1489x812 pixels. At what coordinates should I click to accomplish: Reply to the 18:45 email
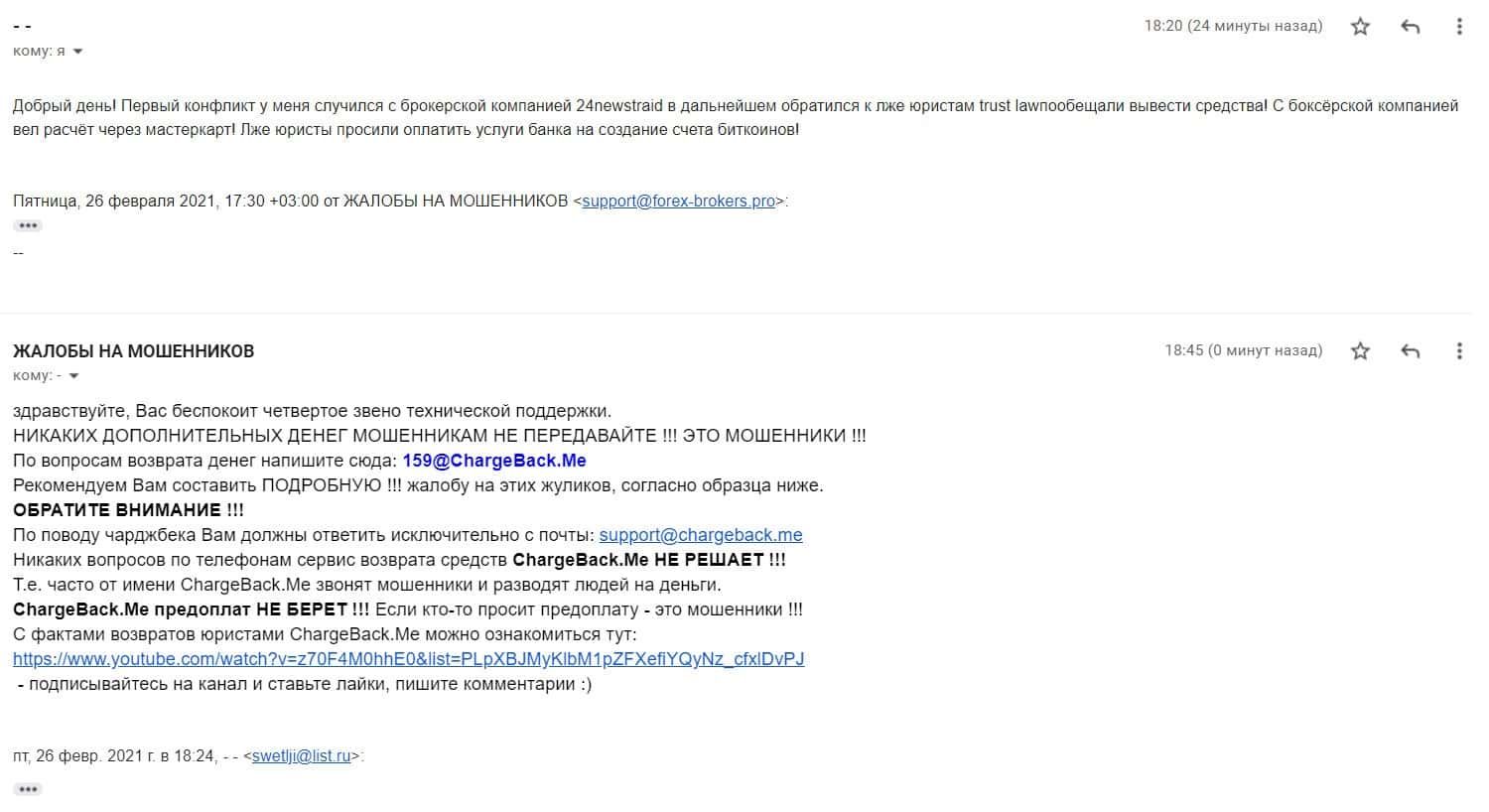(1410, 350)
